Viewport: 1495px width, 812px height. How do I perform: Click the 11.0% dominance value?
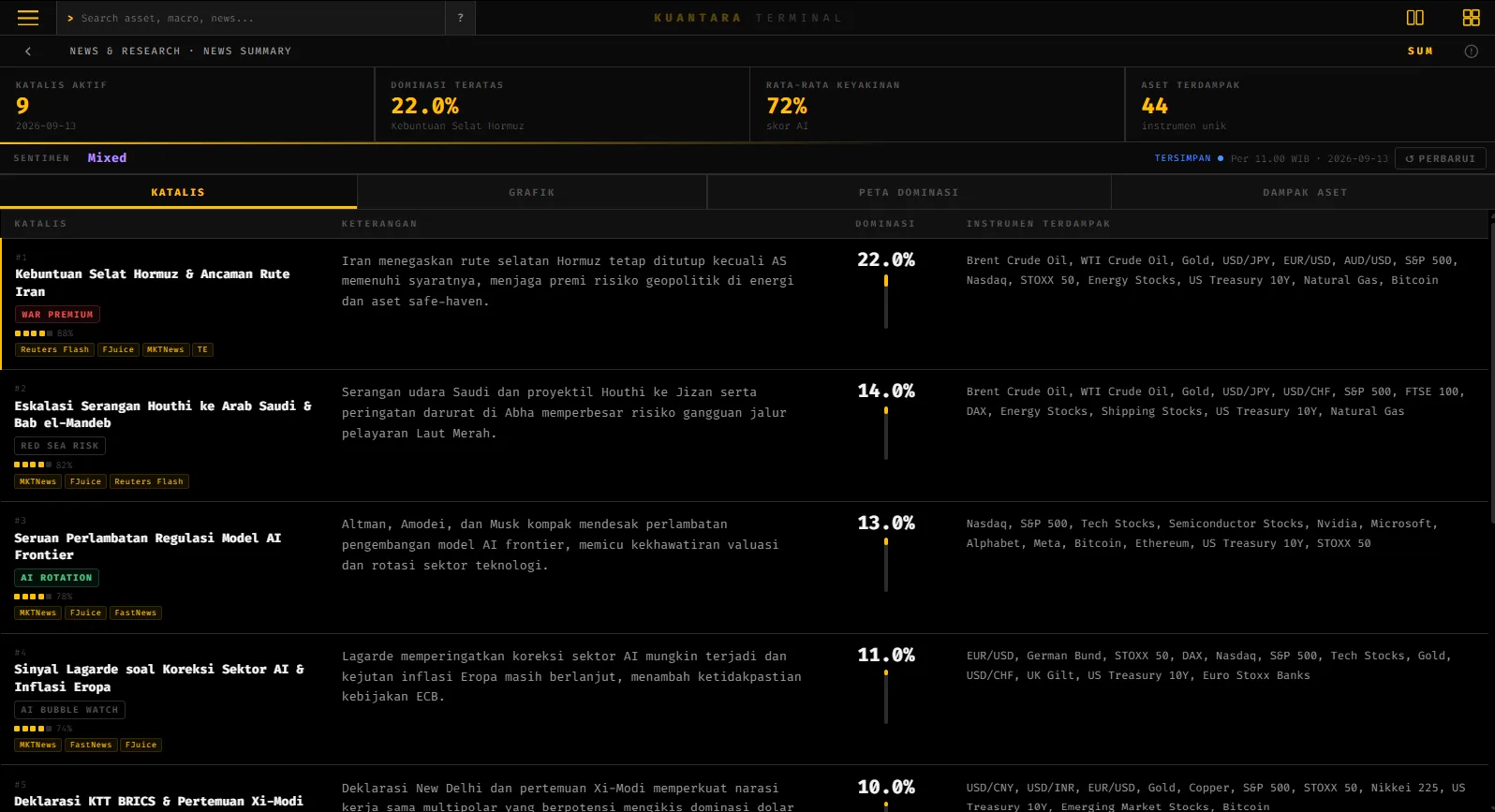tap(886, 655)
